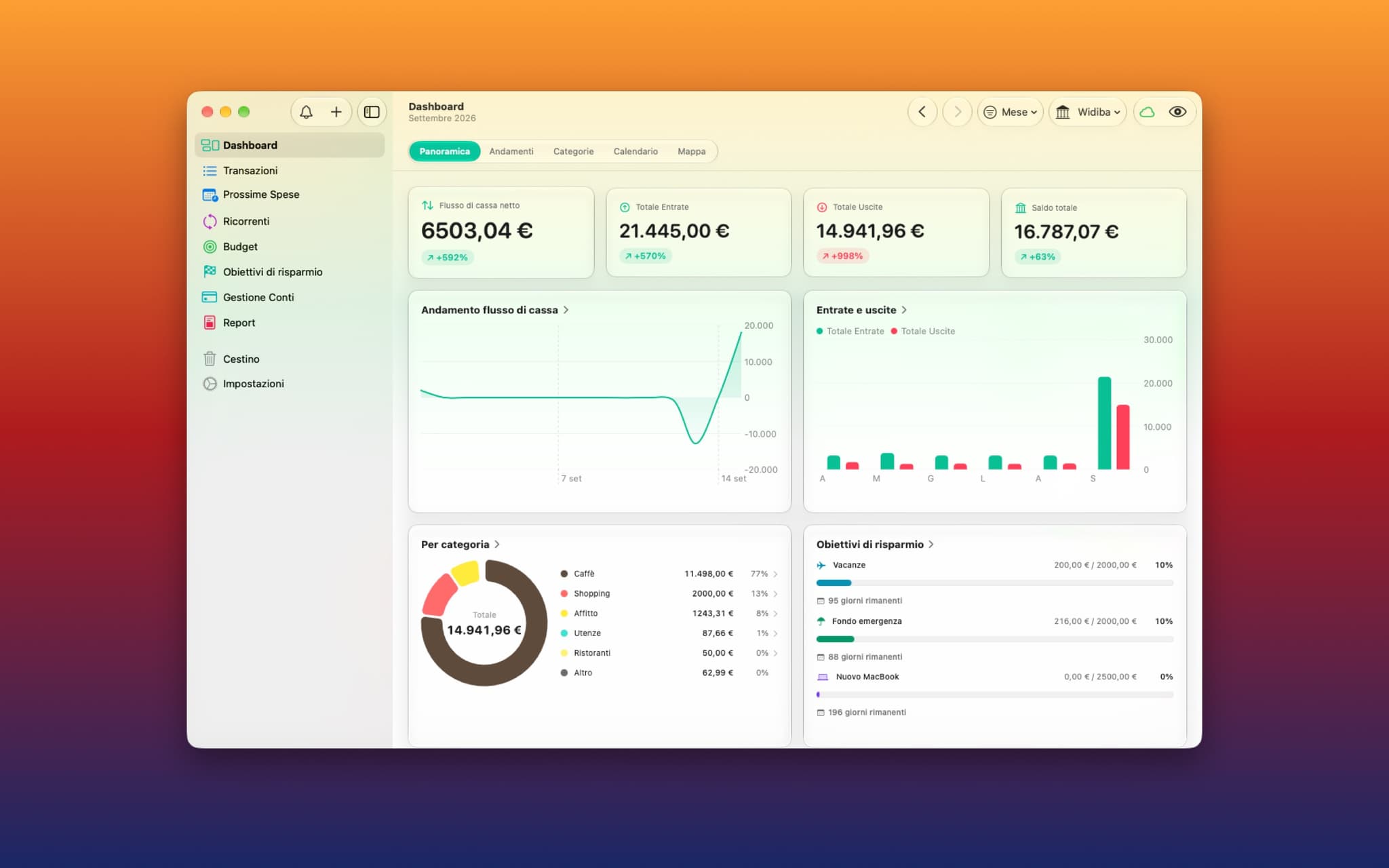Select Panoramica tab
The width and height of the screenshot is (1389, 868).
pyautogui.click(x=444, y=151)
